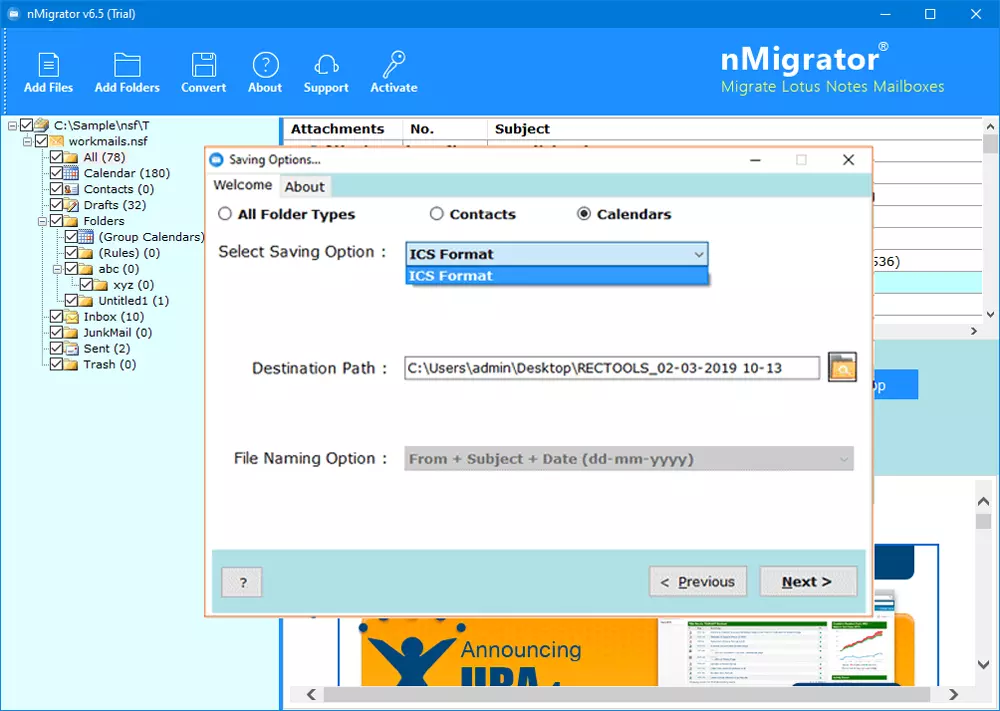Toggle the Contacts (0) tree checkbox

click(x=56, y=189)
